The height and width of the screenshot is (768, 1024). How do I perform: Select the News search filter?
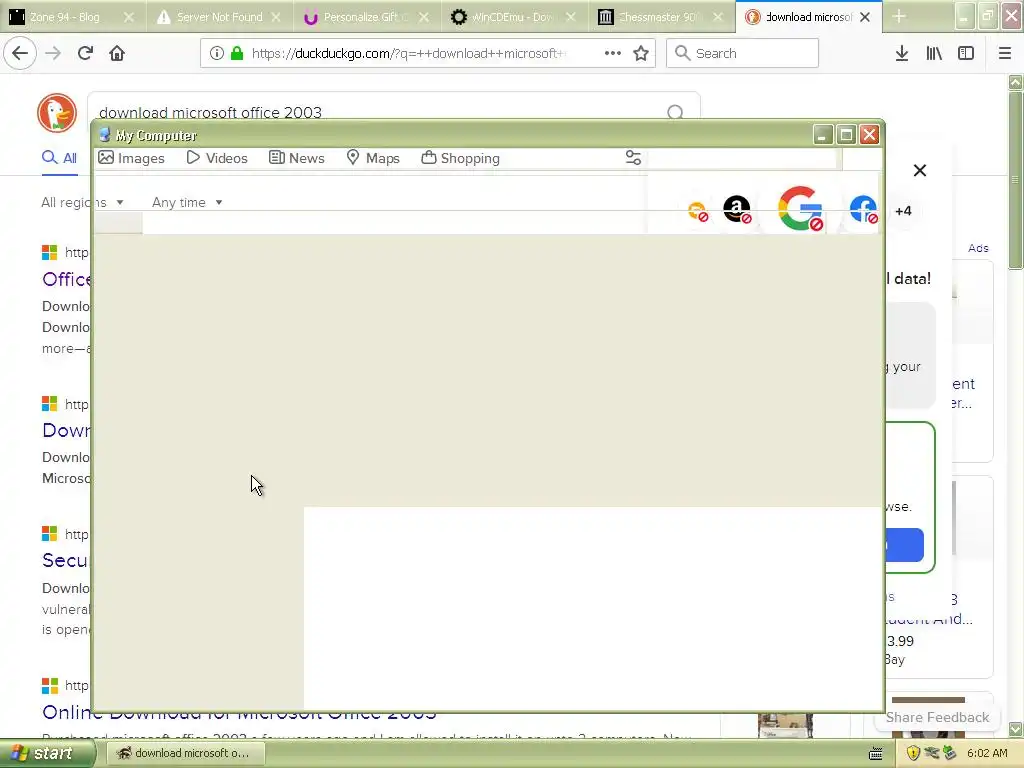(297, 158)
